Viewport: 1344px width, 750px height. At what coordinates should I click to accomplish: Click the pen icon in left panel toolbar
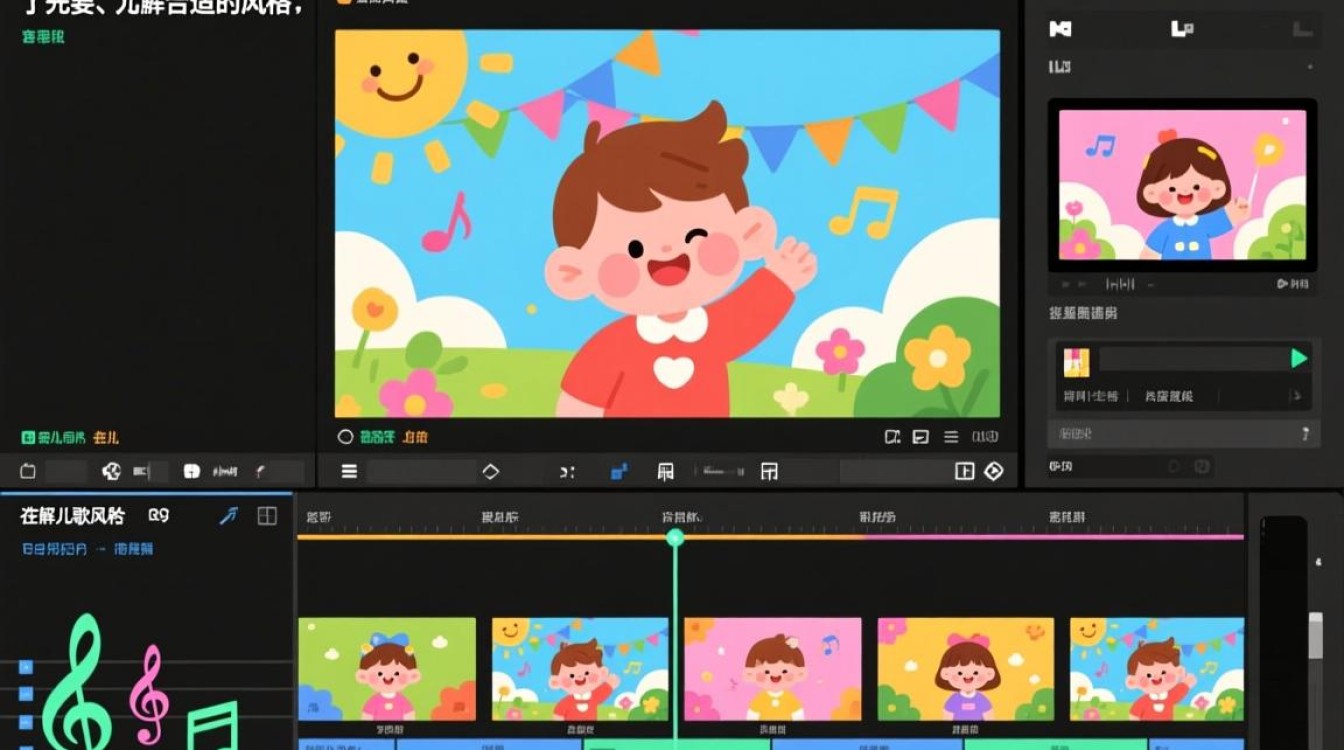pyautogui.click(x=260, y=471)
